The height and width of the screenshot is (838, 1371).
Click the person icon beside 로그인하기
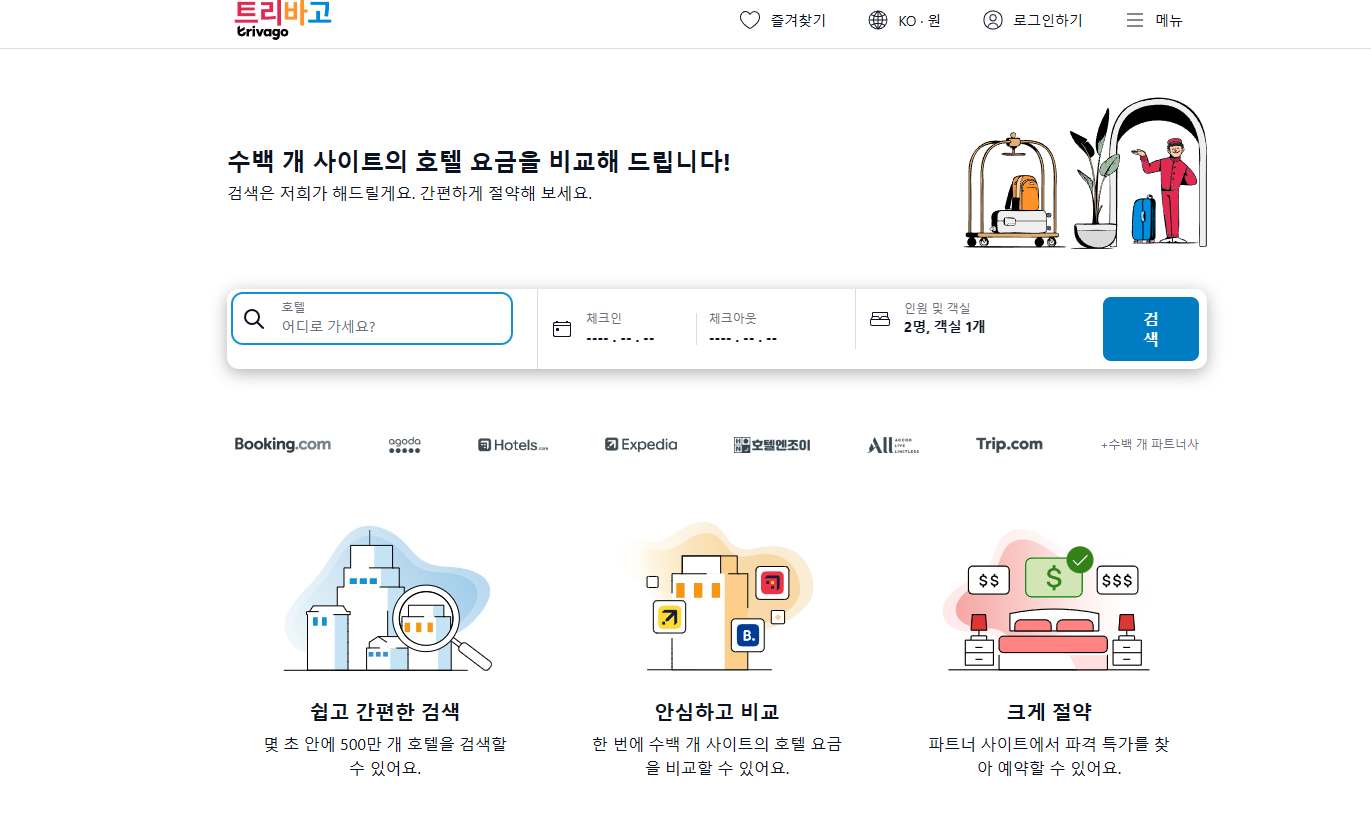[991, 19]
